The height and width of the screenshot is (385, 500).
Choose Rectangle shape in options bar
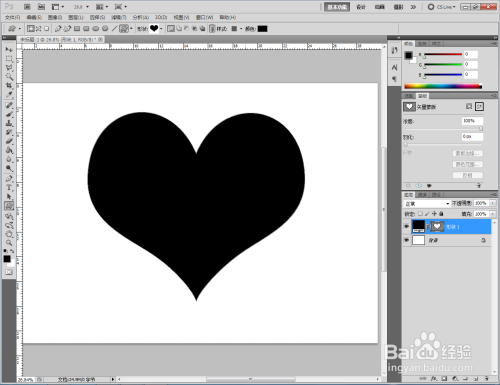pos(77,29)
